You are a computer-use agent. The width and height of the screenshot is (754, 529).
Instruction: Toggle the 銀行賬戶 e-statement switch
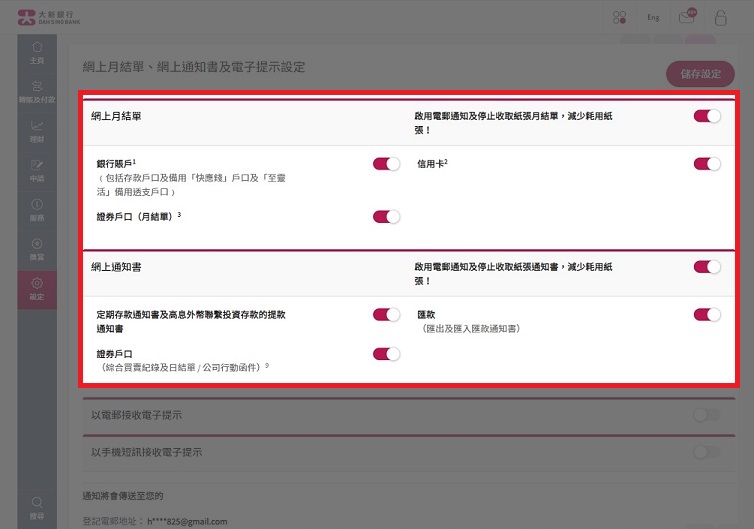pos(386,164)
